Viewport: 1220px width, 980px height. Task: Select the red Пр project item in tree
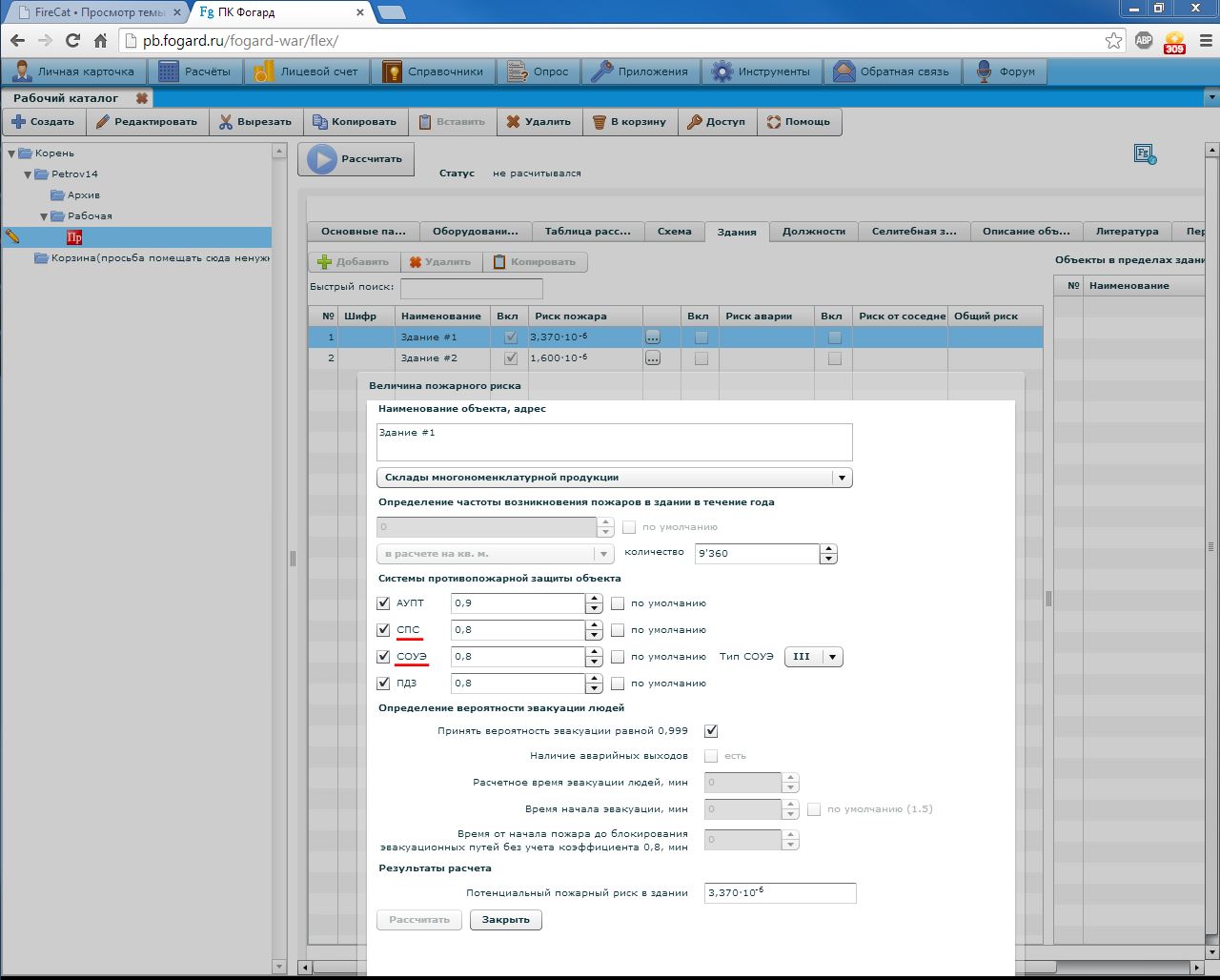point(74,237)
